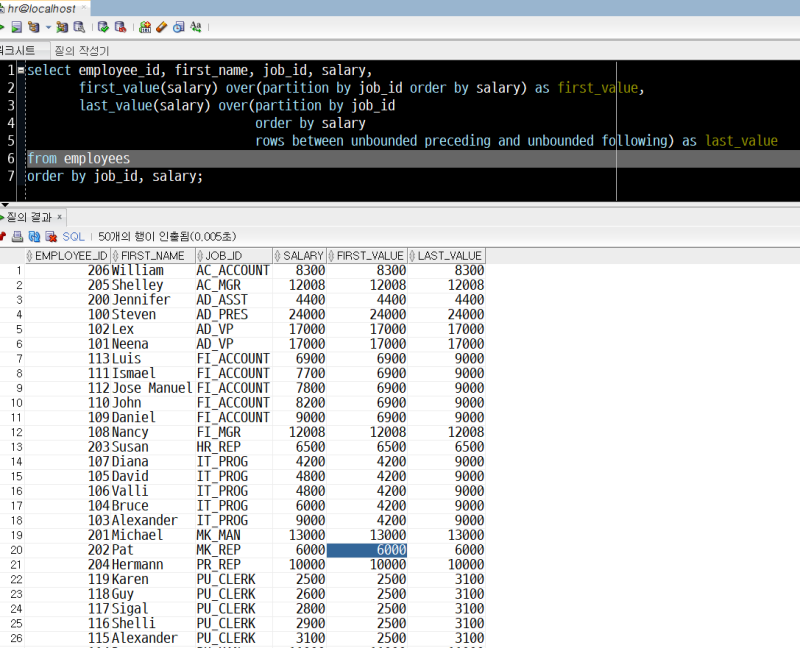
Task: Click the SQL link in results toolbar
Action: click(73, 236)
